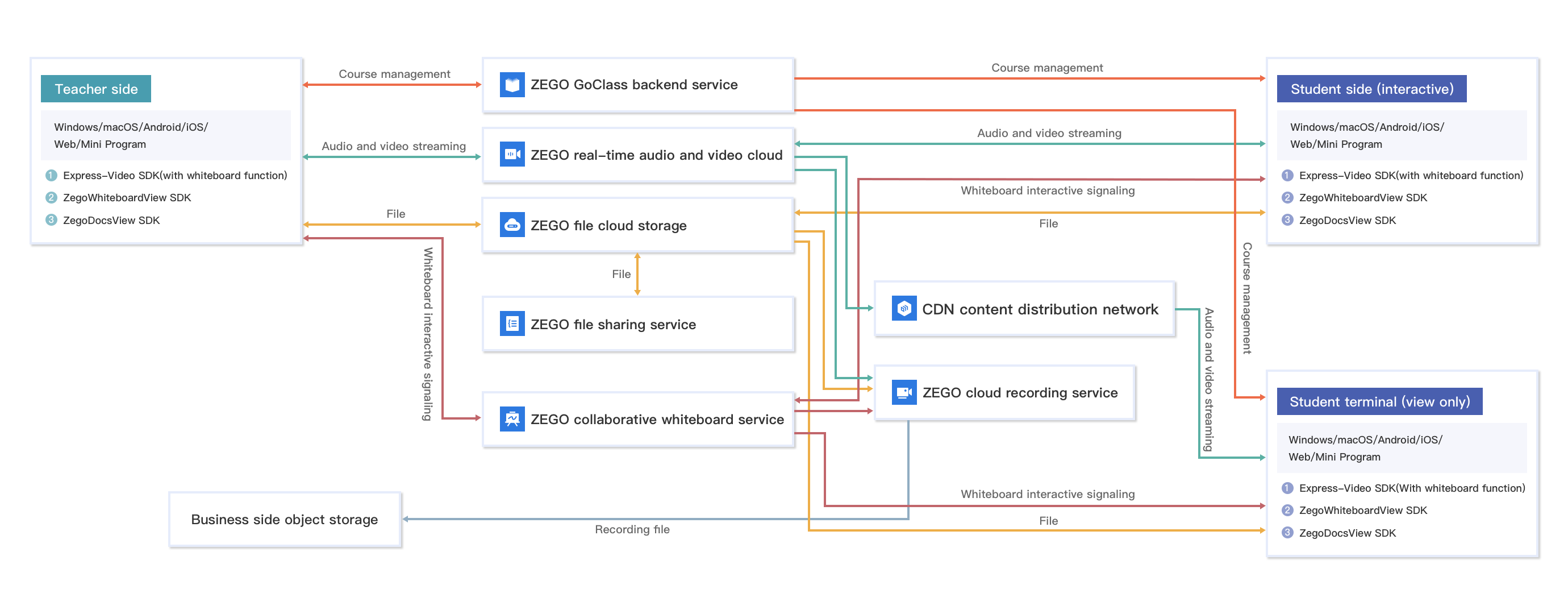The width and height of the screenshot is (1568, 614).
Task: Select the Student terminal (view only) header
Action: tap(1379, 401)
